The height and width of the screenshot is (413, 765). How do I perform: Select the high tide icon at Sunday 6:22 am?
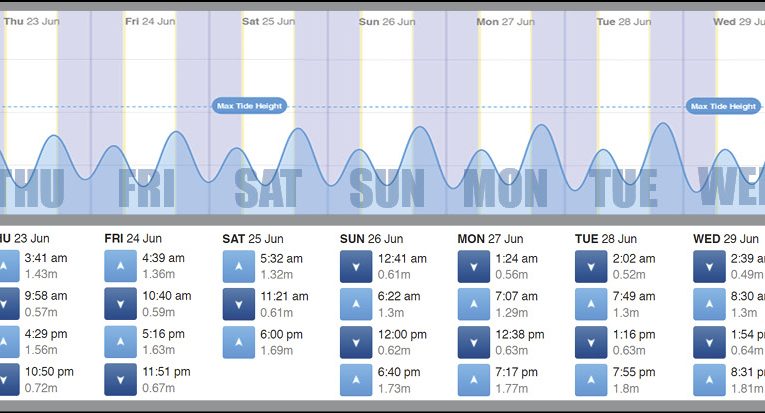pyautogui.click(x=356, y=303)
